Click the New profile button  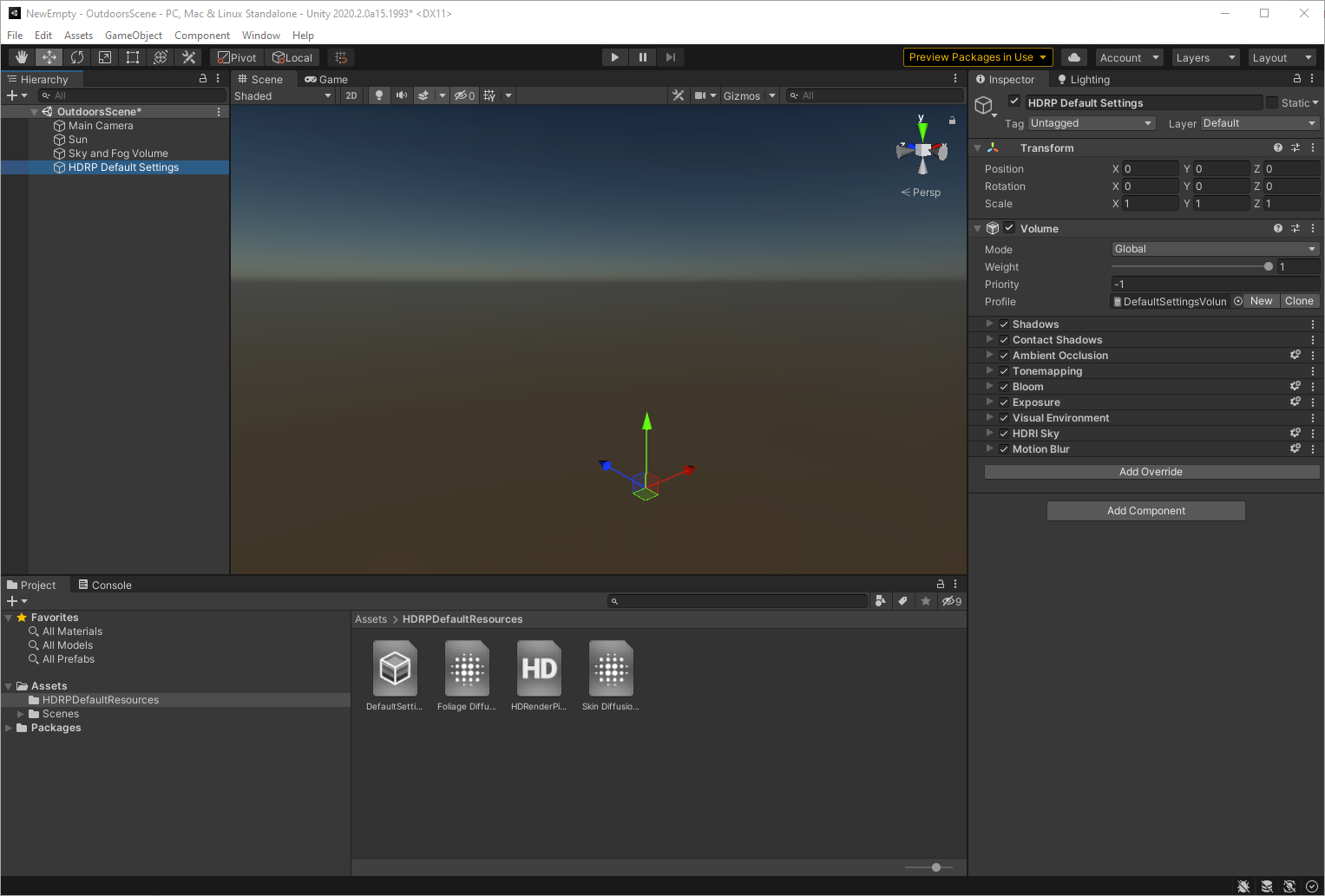coord(1262,301)
